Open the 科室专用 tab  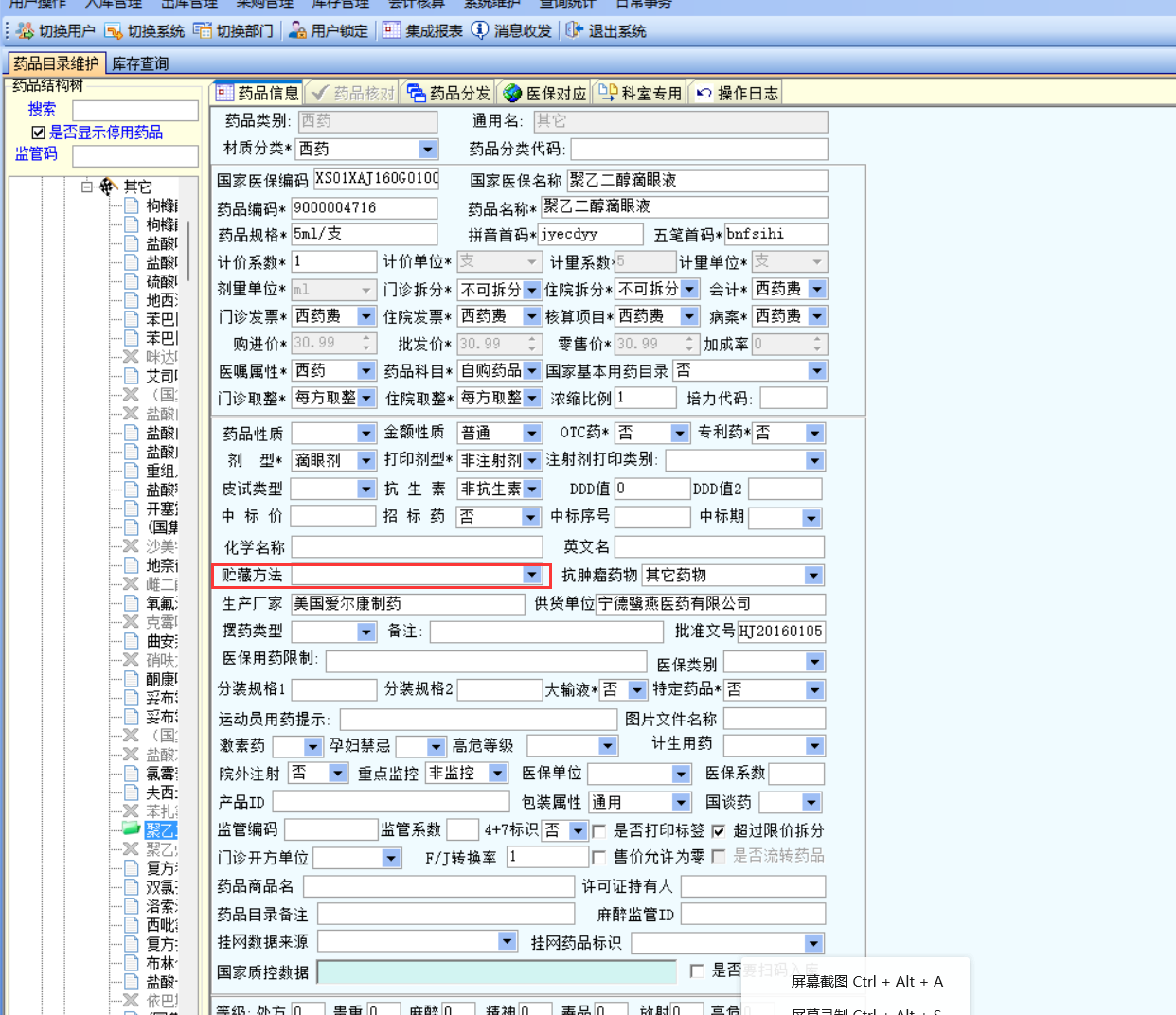[640, 93]
